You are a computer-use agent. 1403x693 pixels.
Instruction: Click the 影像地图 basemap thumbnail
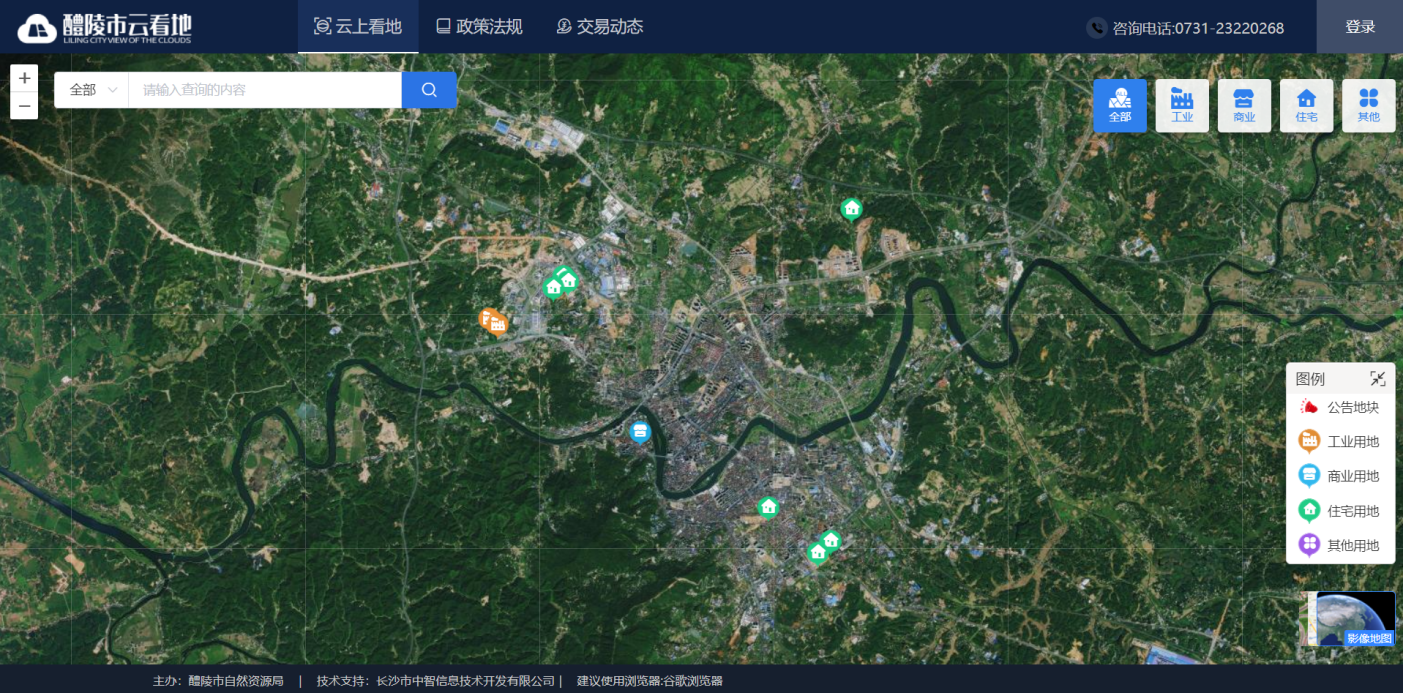(x=1354, y=618)
